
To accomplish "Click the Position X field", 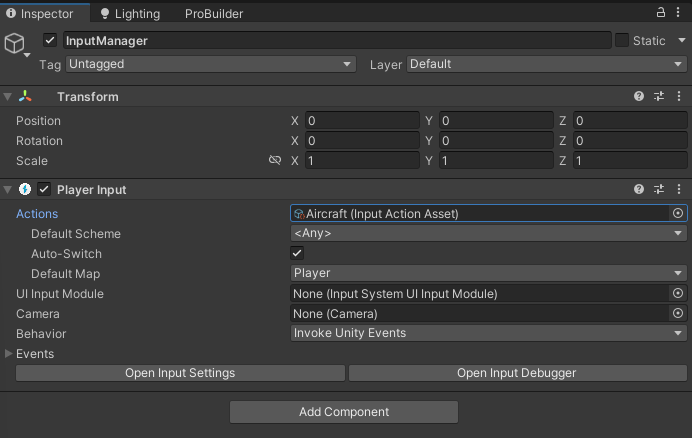I will point(362,121).
